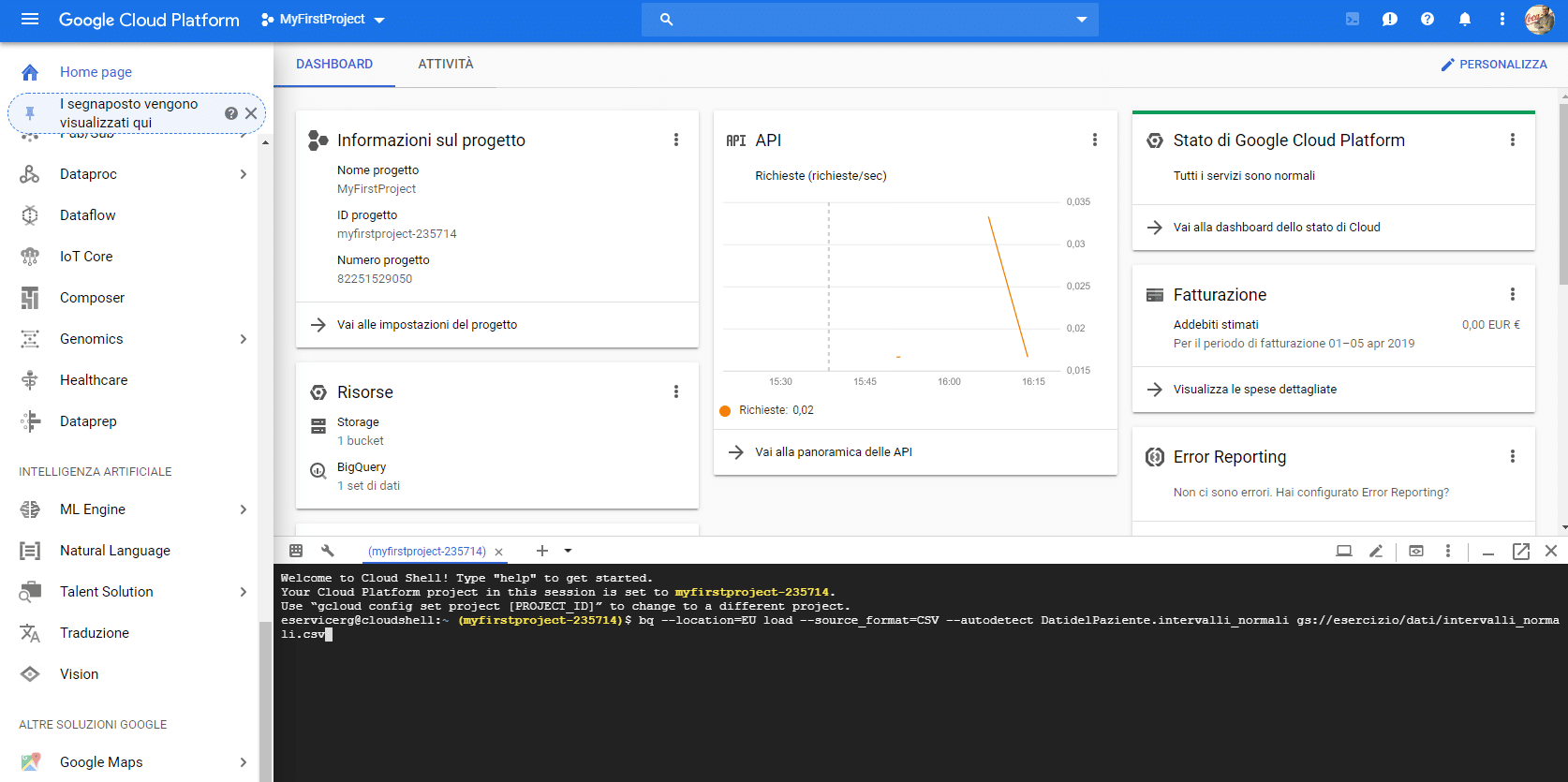
Task: Open the top bar three-dot settings menu
Action: [1502, 19]
